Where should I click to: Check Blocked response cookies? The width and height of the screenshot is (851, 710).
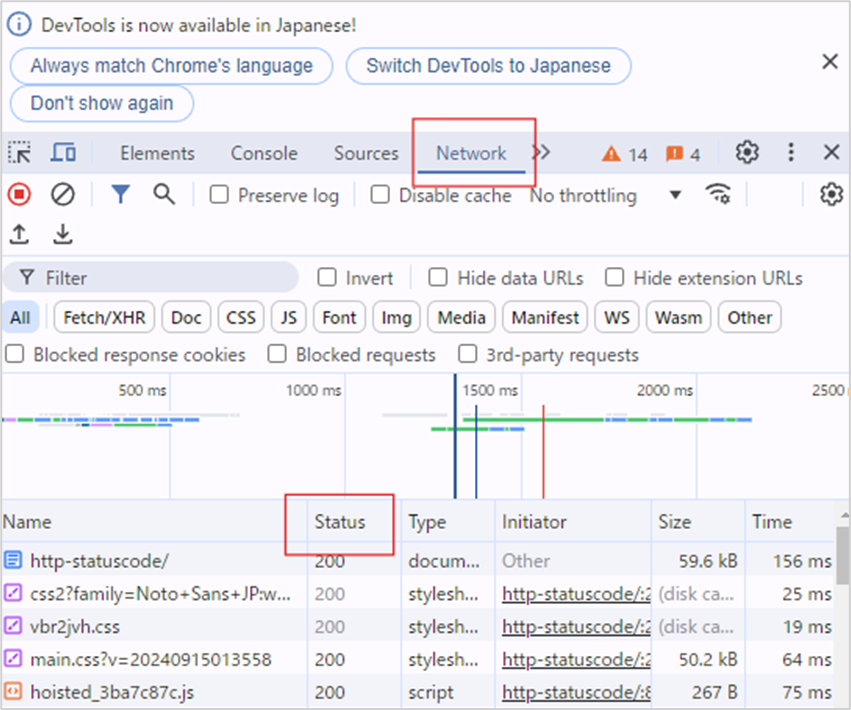click(15, 354)
